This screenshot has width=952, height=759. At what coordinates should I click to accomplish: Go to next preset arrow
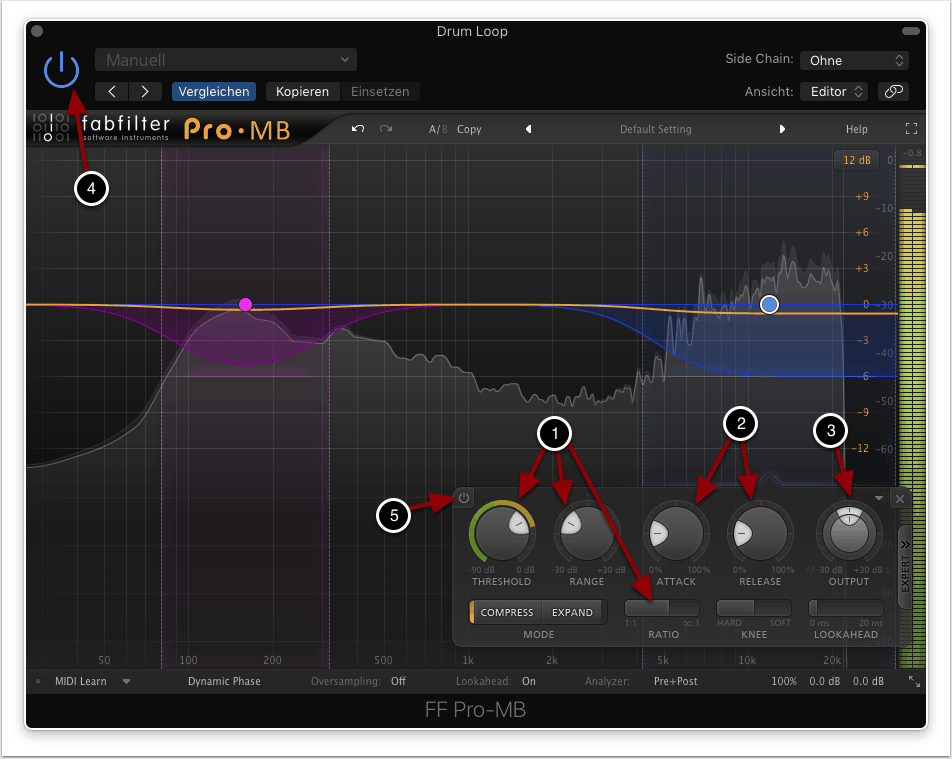(782, 129)
